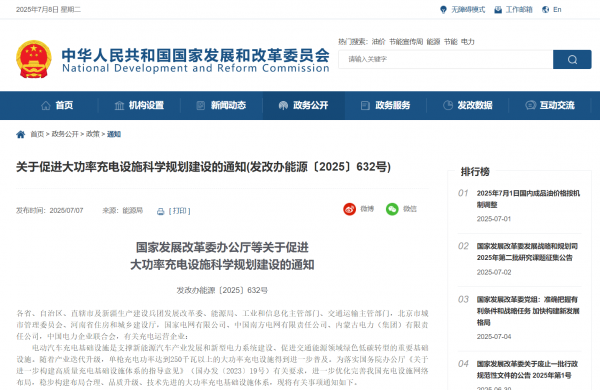Click the article headline about 大功率充电设施

(x=204, y=167)
